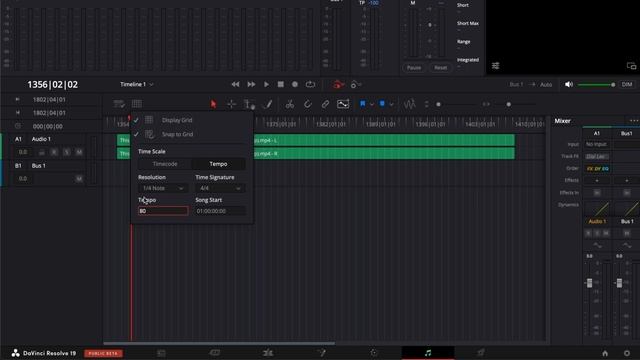Select the pointer selection tool

[213, 104]
